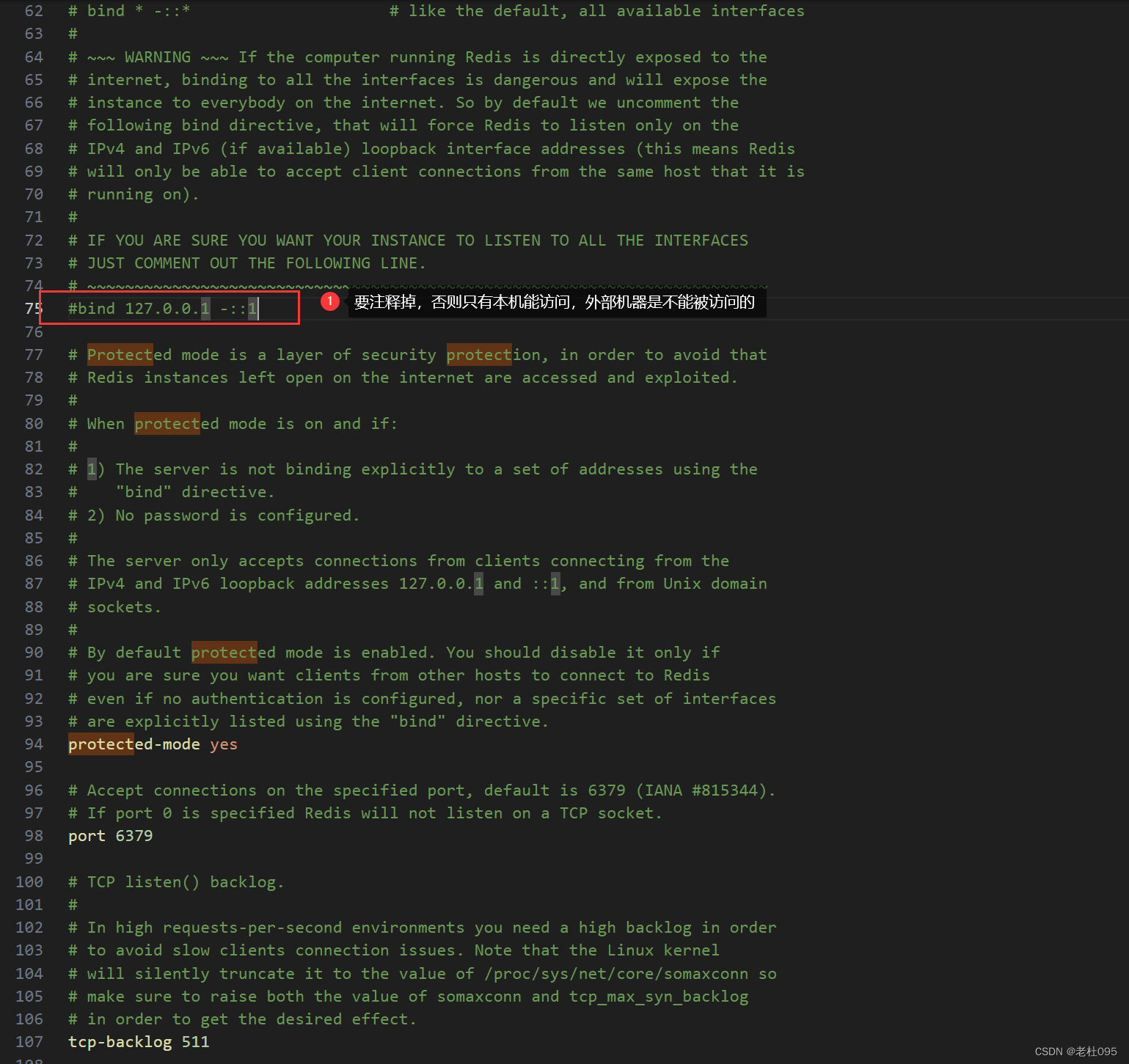Click the 'If port 0 is specified' comment line

(x=365, y=813)
